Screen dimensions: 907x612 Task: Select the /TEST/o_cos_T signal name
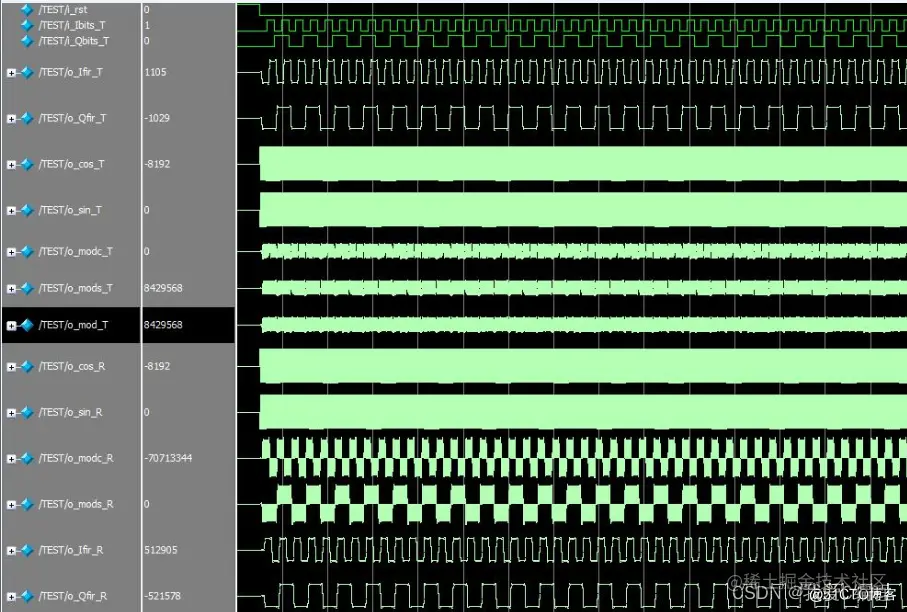point(72,164)
